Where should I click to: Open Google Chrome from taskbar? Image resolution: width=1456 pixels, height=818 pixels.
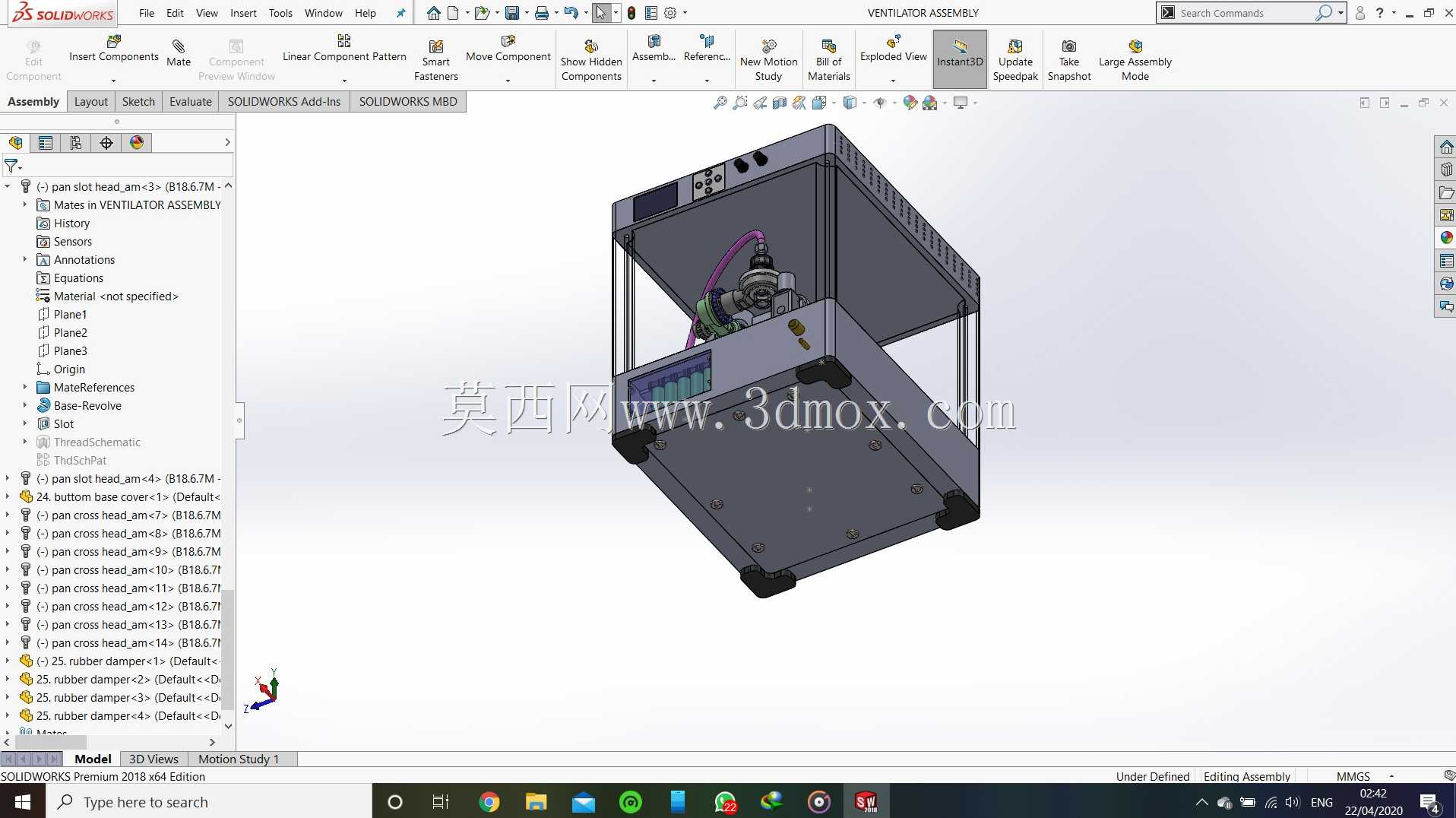coord(489,801)
